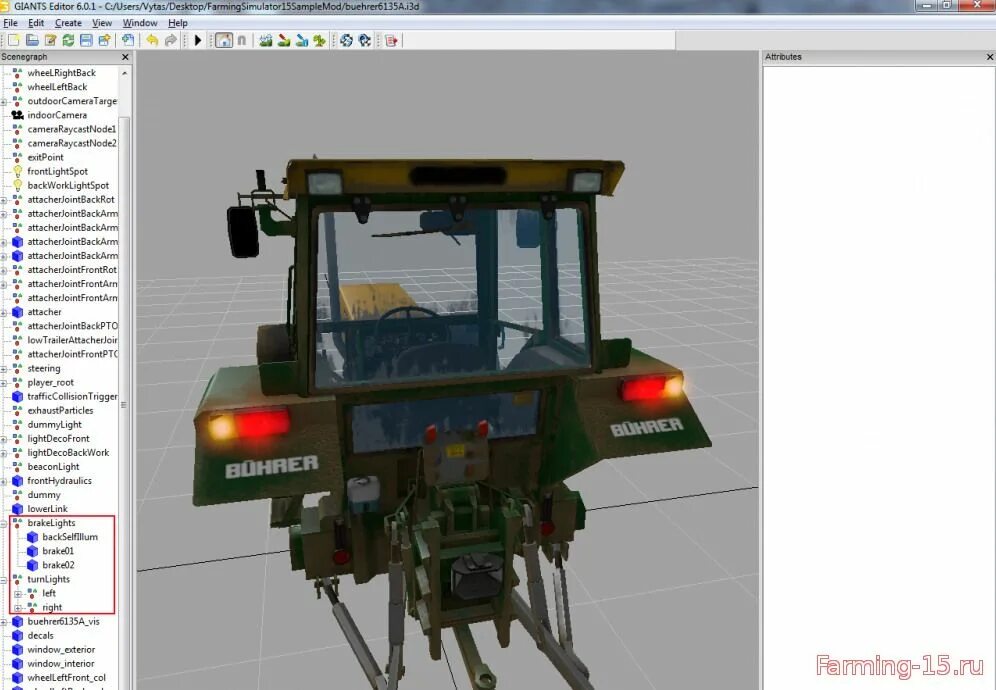Expand the right node under turnLights

(18, 608)
